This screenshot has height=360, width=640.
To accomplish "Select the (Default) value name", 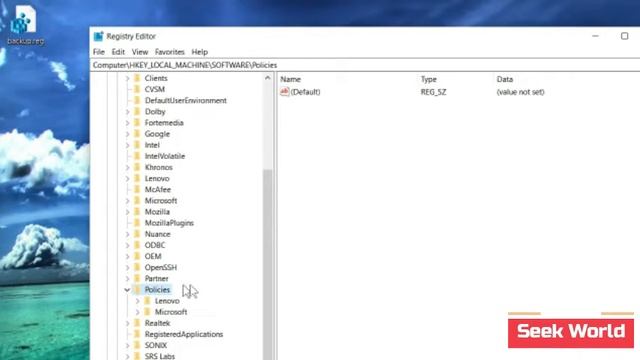I will tap(305, 92).
